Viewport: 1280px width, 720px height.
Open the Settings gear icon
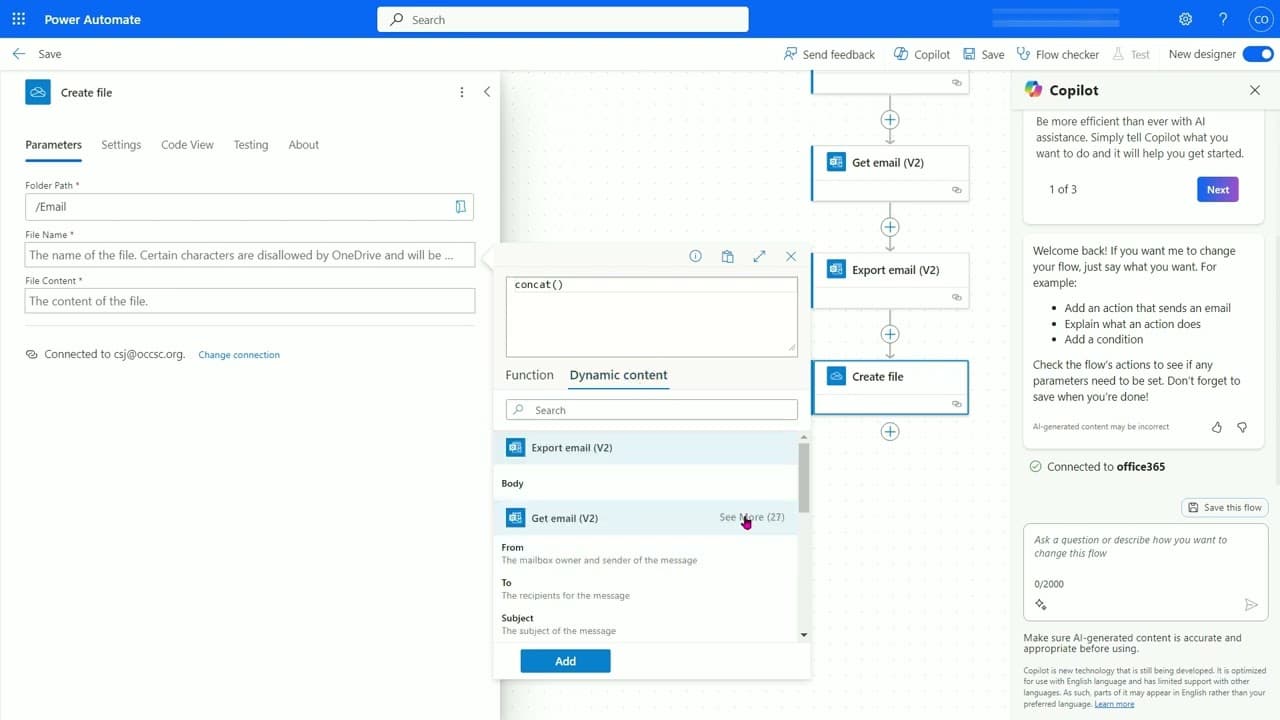[x=1185, y=19]
